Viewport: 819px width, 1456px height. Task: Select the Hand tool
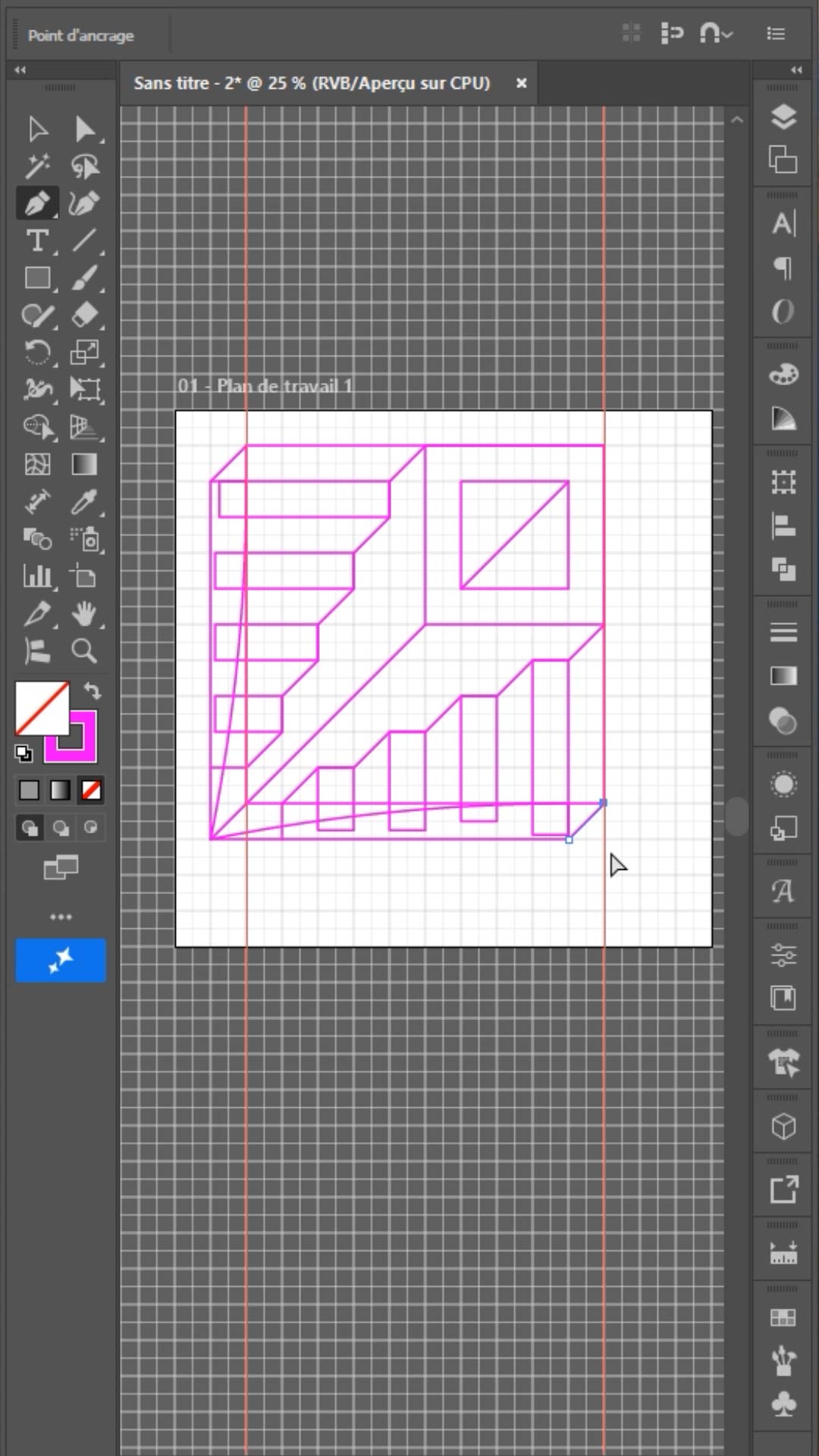84,613
